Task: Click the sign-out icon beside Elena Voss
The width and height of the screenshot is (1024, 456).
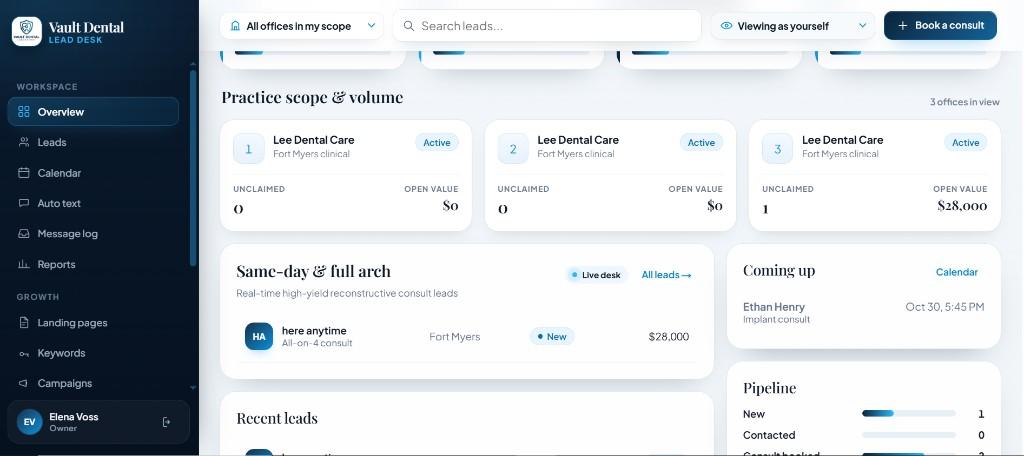Action: pos(167,422)
